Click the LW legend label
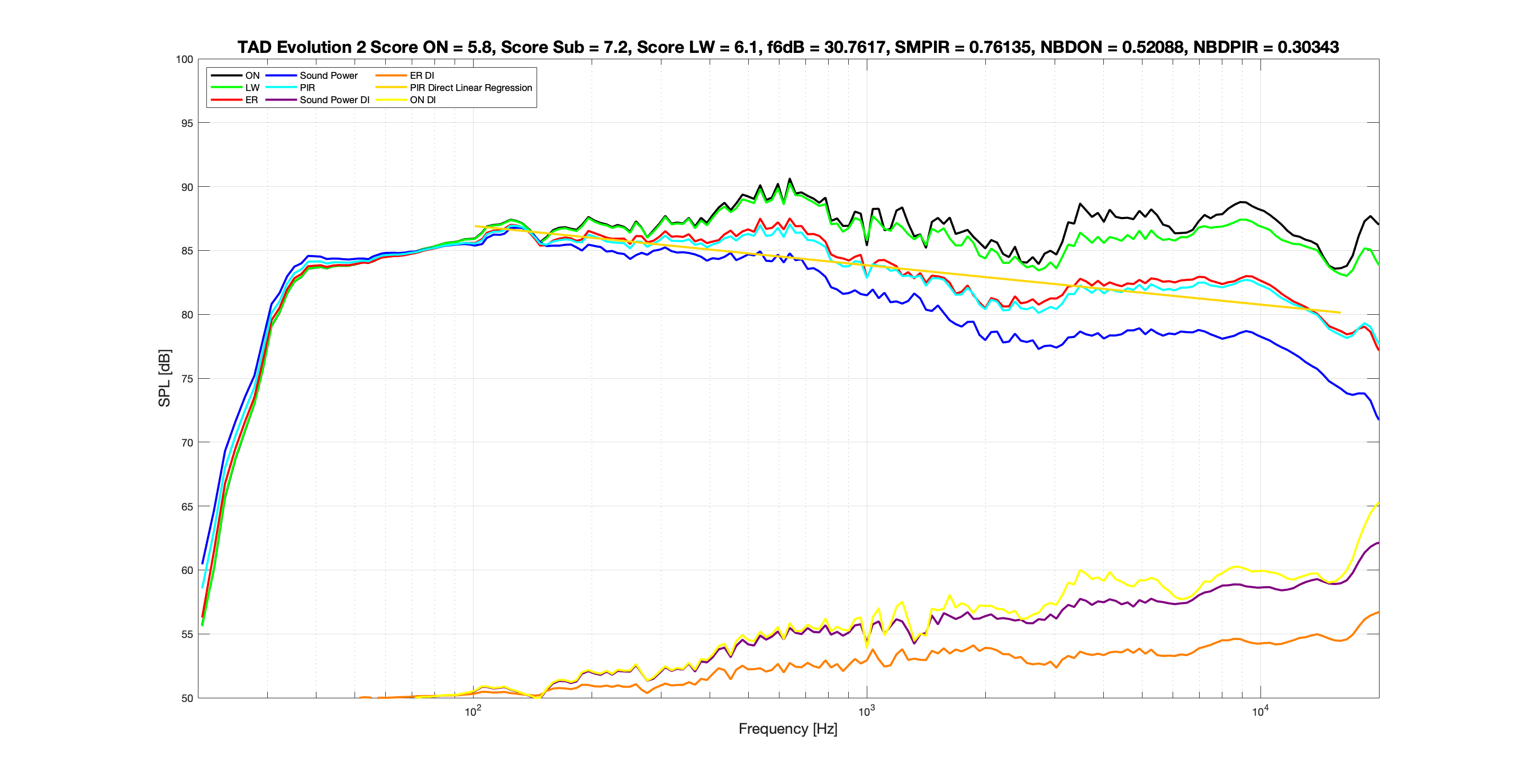Viewport: 1524px width, 784px height. [252, 87]
